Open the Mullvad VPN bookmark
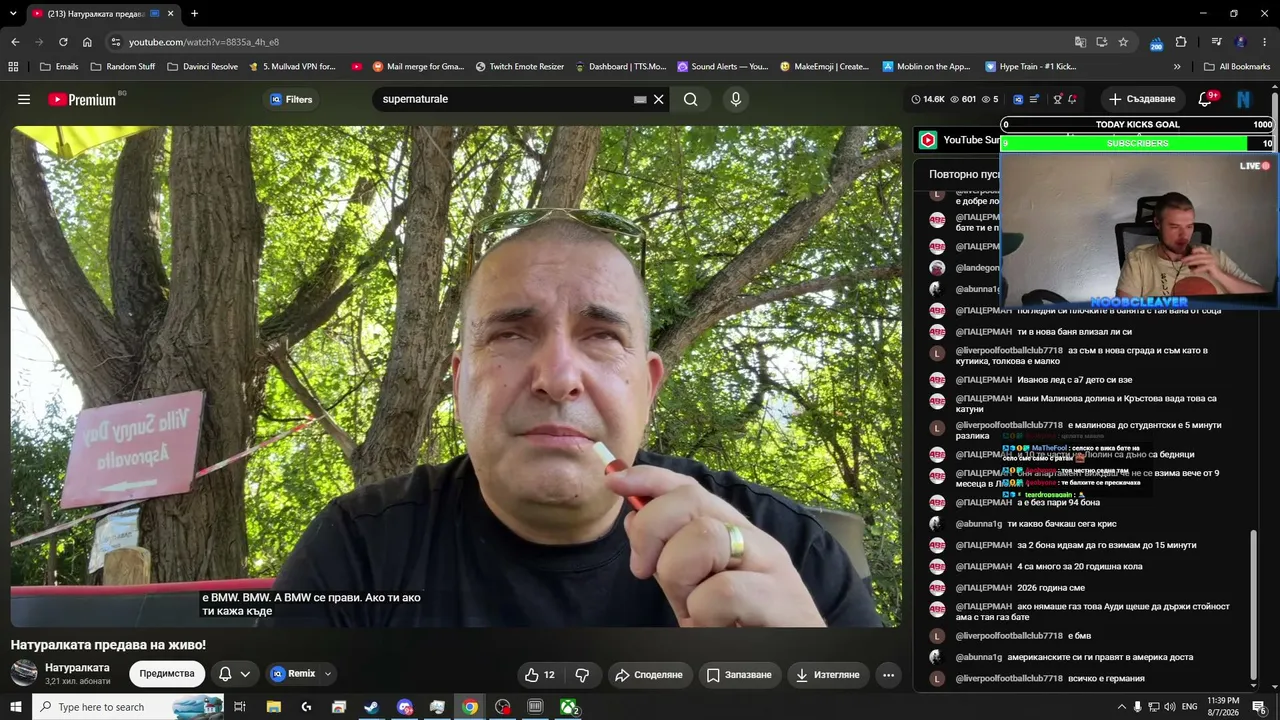The width and height of the screenshot is (1280, 720). click(292, 67)
